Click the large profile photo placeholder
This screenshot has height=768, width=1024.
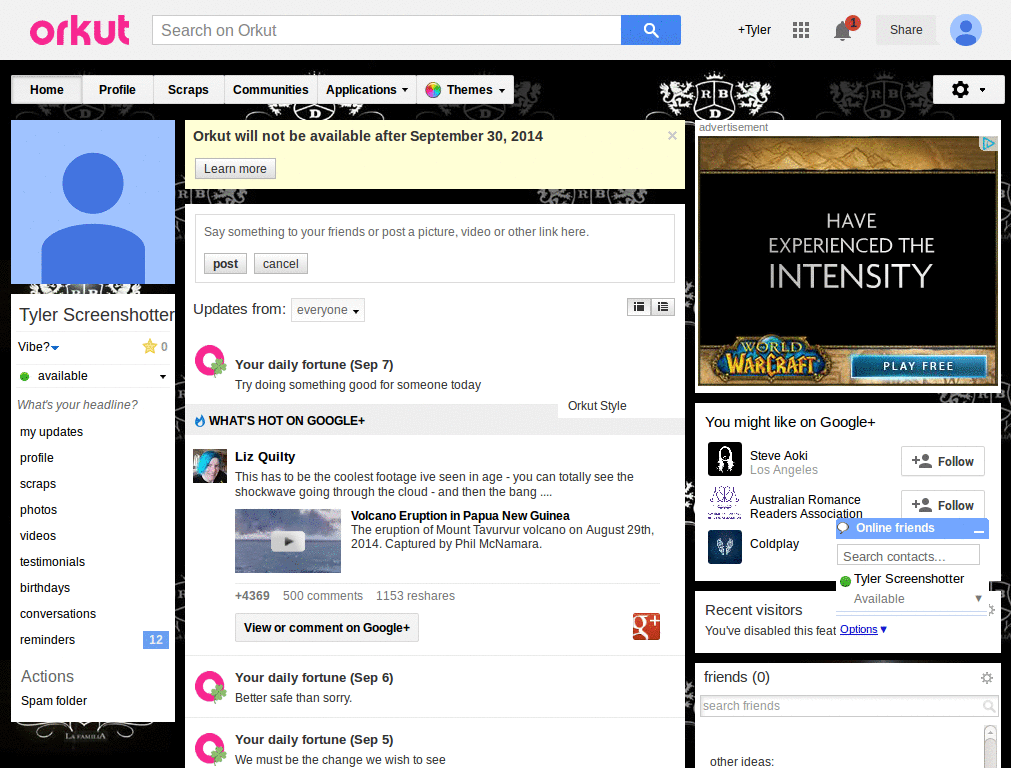coord(93,202)
